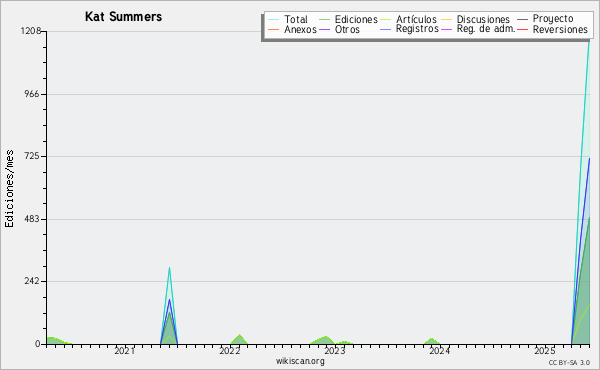Viewport: 600px width, 370px height.
Task: Click the cyan Total legend line swatch
Action: click(274, 20)
